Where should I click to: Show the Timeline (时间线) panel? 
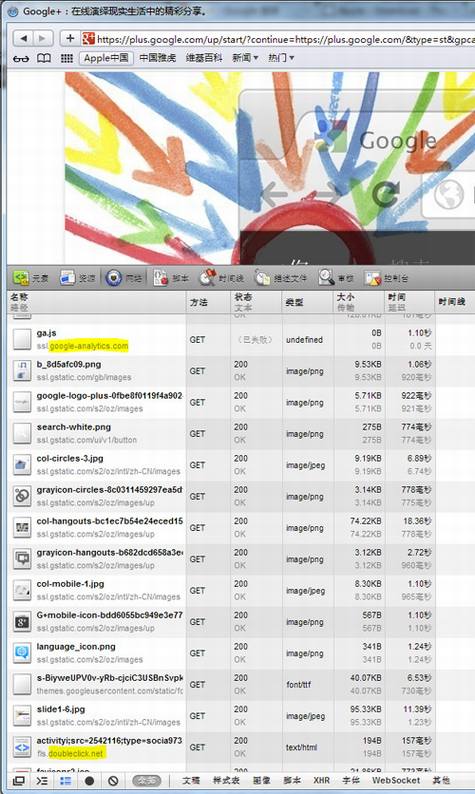221,278
